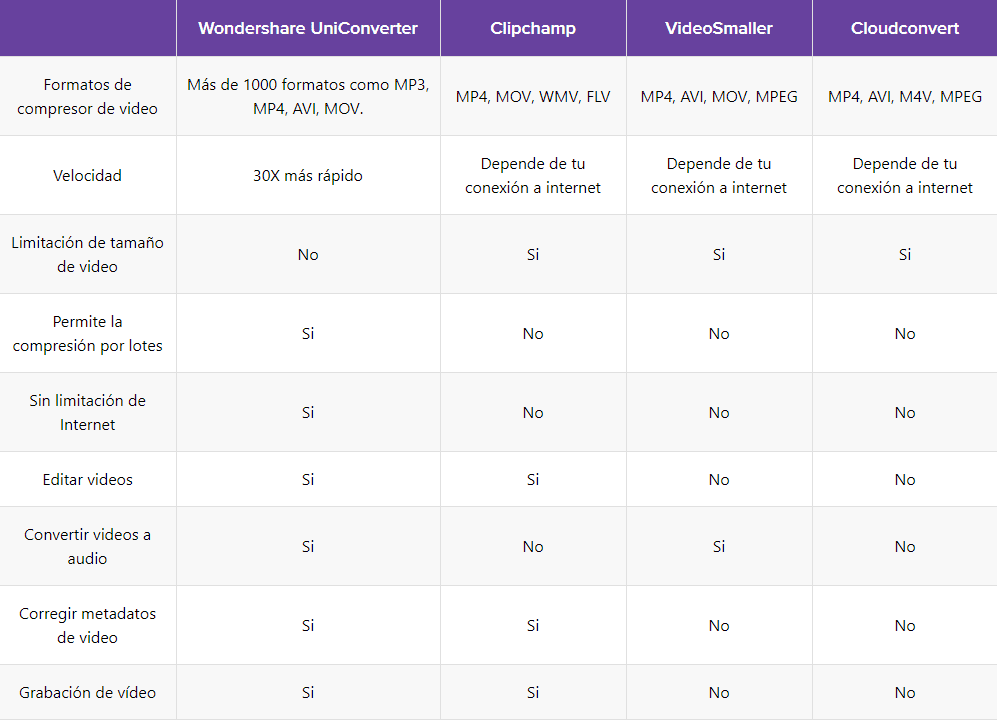Screen dimensions: 997x723
Task: Select the Clipchamp column header
Action: pos(533,28)
